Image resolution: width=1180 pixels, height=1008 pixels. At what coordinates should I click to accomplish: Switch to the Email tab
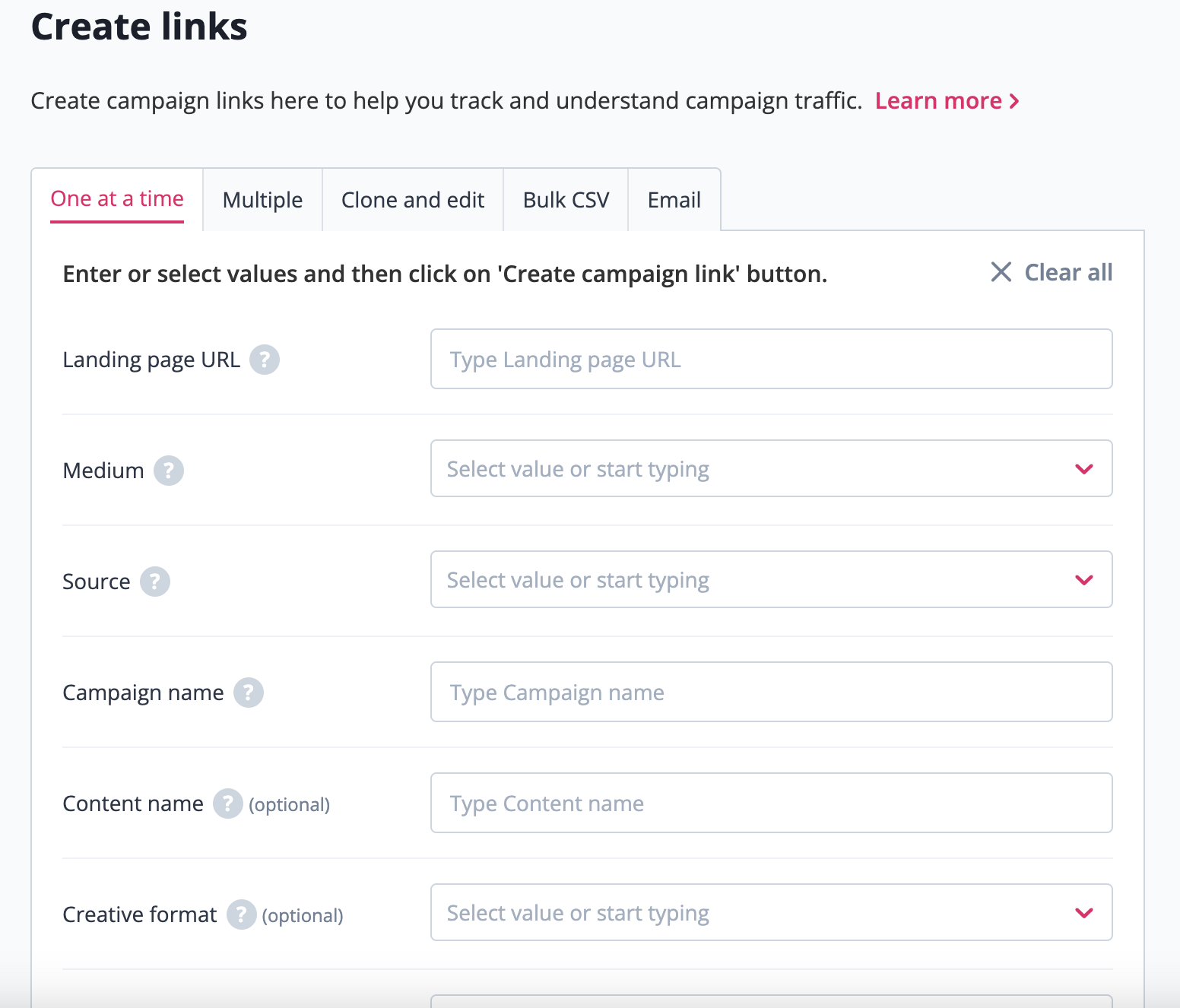coord(674,199)
